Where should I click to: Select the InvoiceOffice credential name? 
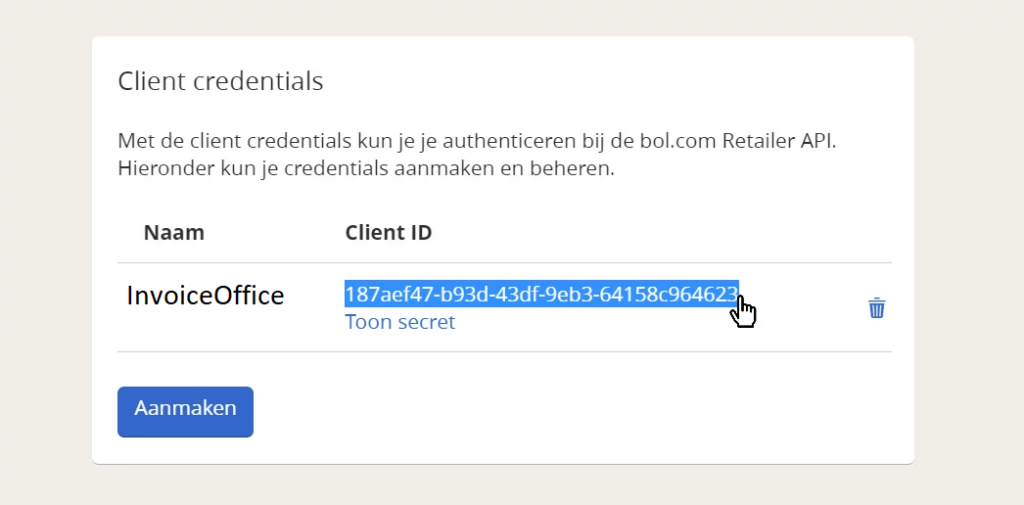coord(205,295)
